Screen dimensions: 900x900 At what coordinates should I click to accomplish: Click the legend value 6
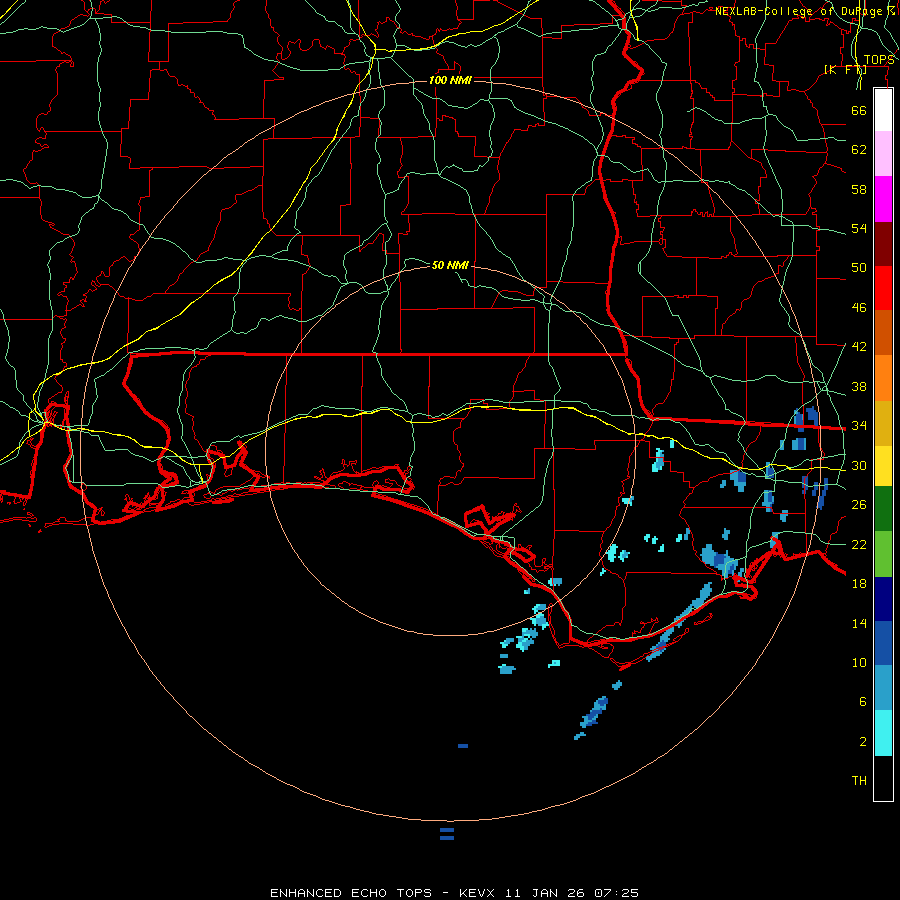pyautogui.click(x=862, y=701)
